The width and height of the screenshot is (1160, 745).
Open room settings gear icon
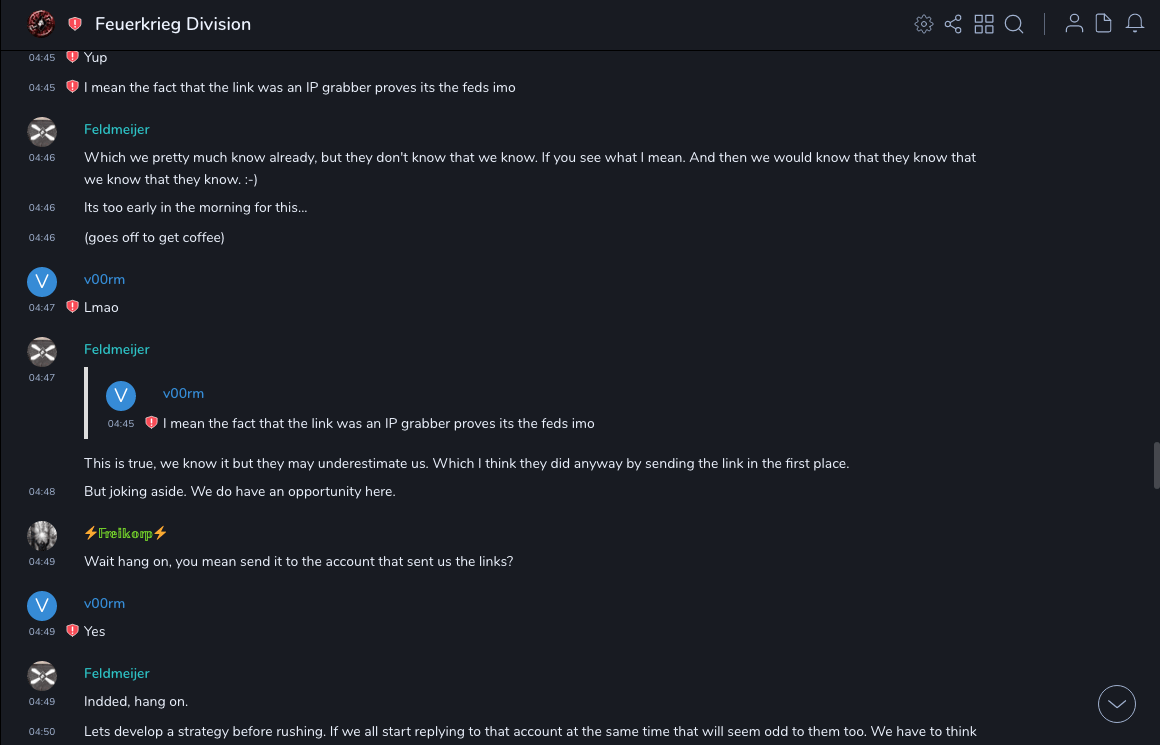(x=924, y=24)
